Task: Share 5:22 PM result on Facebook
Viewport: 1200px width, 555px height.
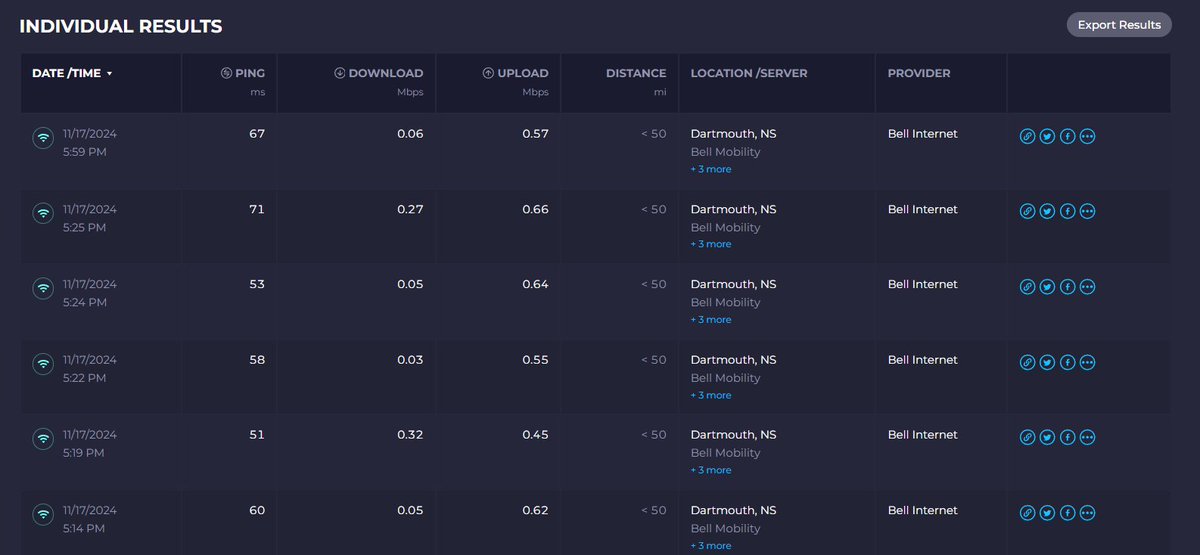Action: [1067, 362]
